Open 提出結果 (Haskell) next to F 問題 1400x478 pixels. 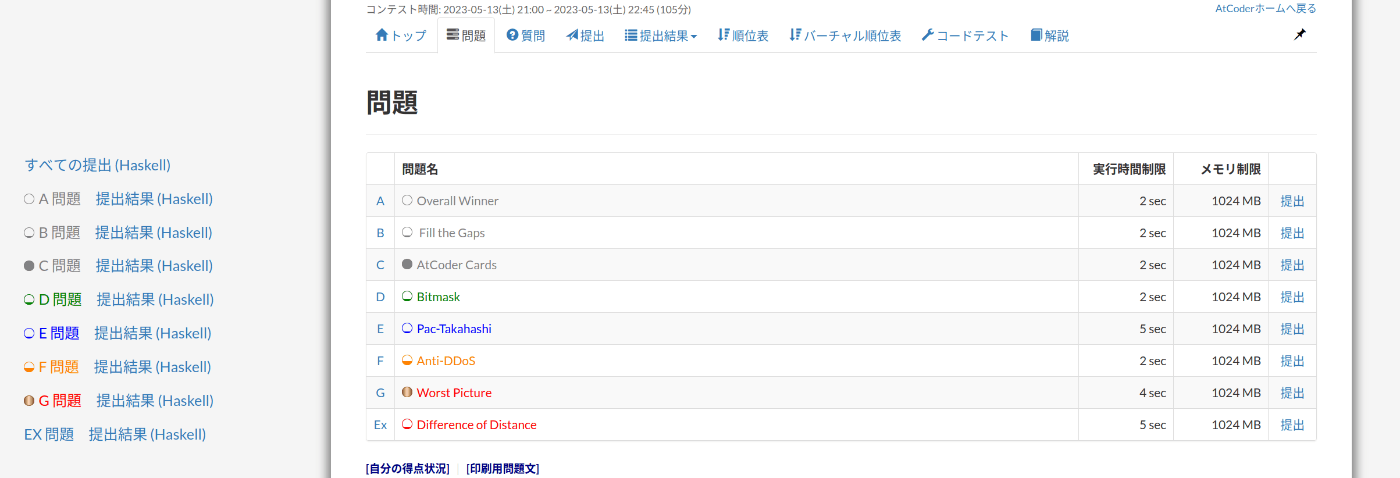(154, 367)
